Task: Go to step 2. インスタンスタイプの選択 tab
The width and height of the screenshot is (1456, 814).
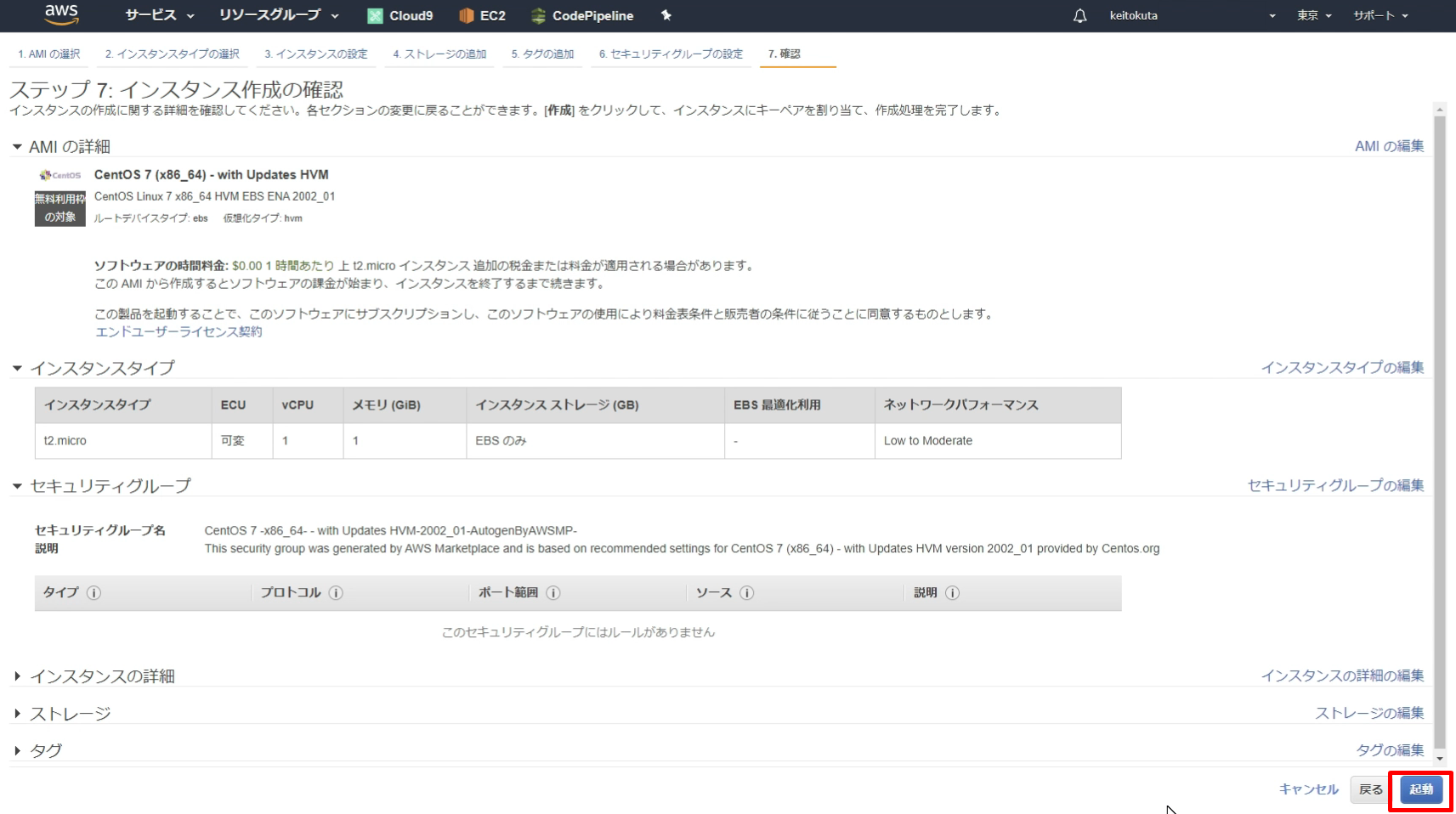Action: pos(173,54)
